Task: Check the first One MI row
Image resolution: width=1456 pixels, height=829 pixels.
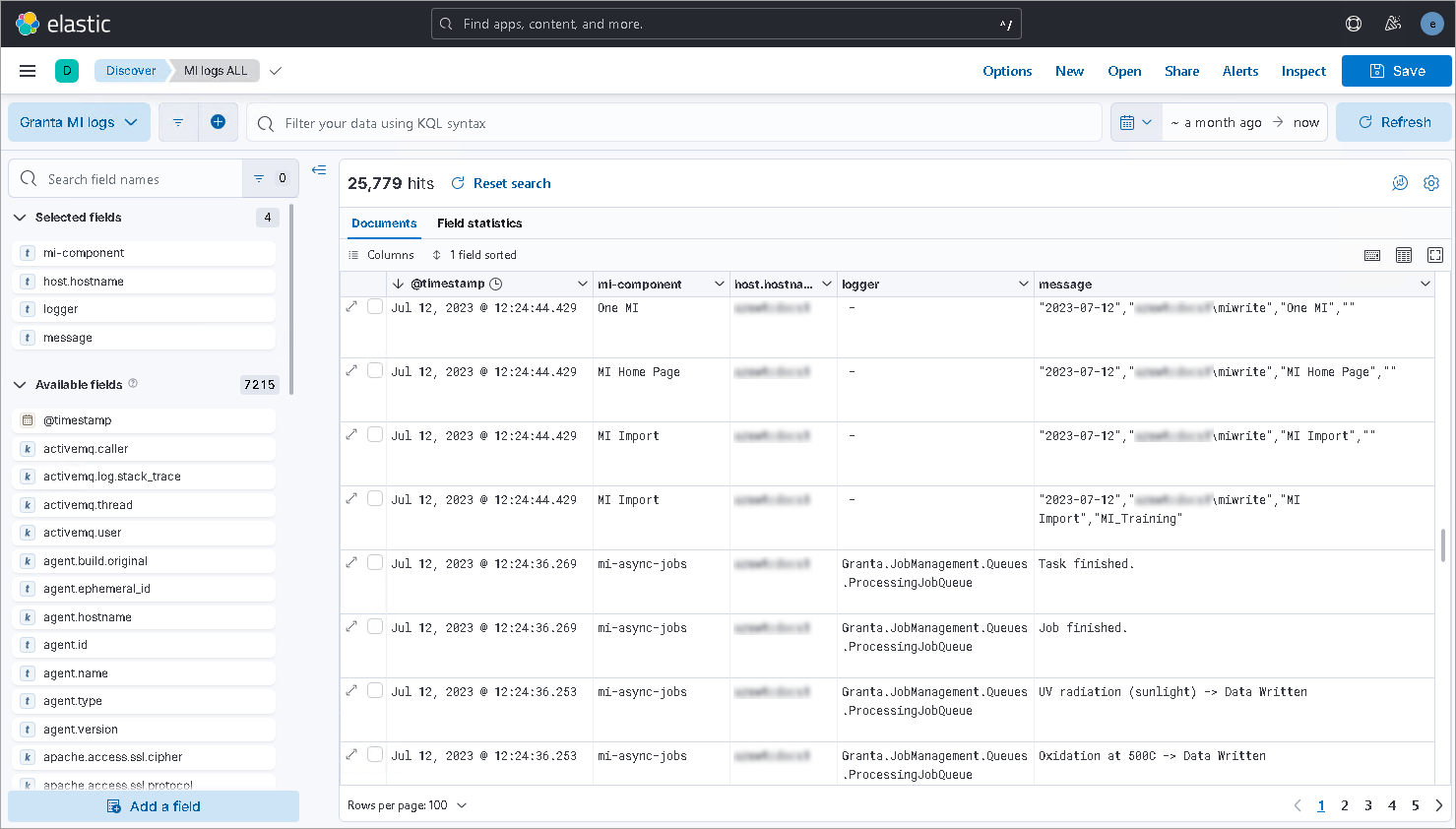Action: [375, 307]
